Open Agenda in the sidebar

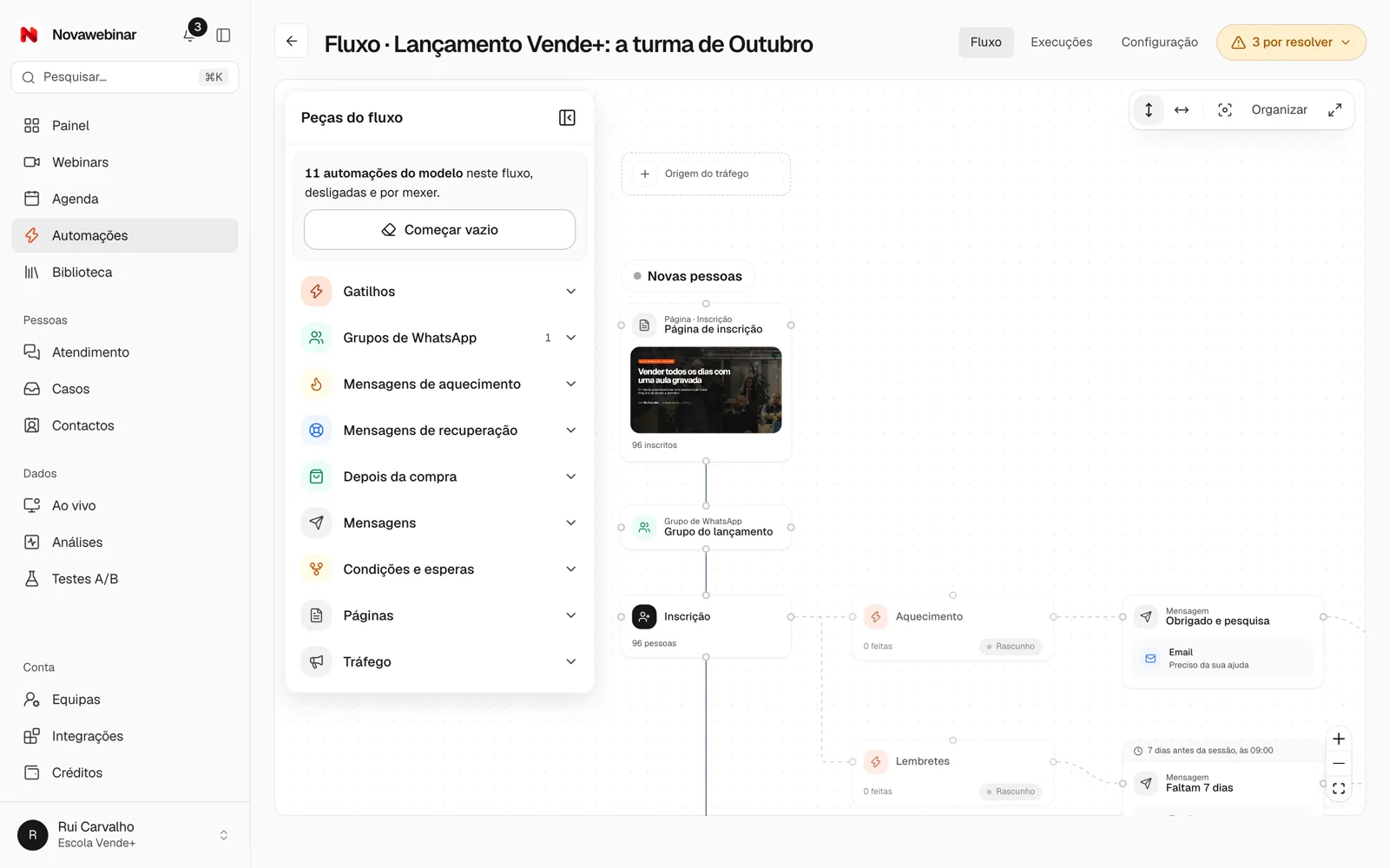pyautogui.click(x=125, y=199)
